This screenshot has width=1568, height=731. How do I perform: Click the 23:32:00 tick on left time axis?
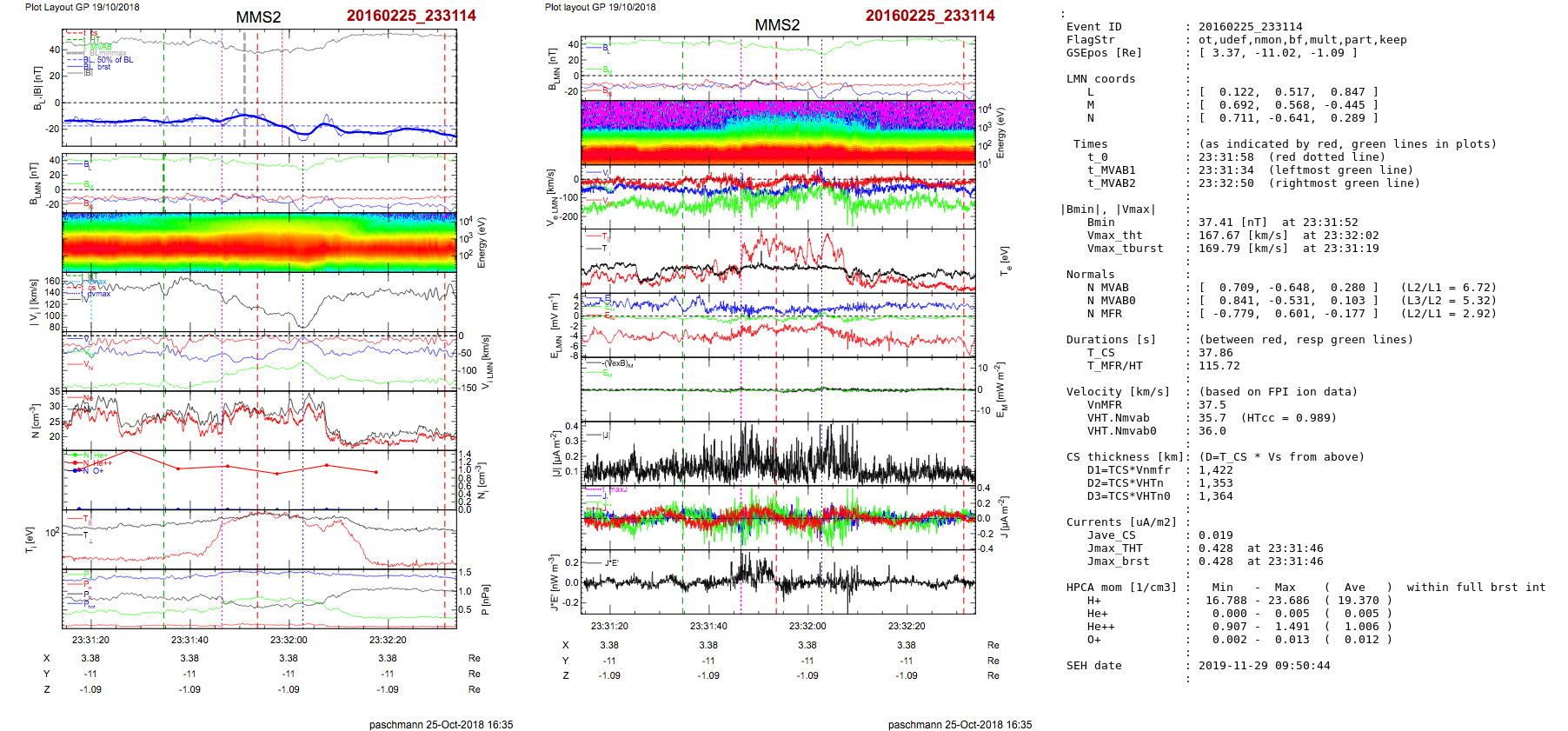[289, 640]
